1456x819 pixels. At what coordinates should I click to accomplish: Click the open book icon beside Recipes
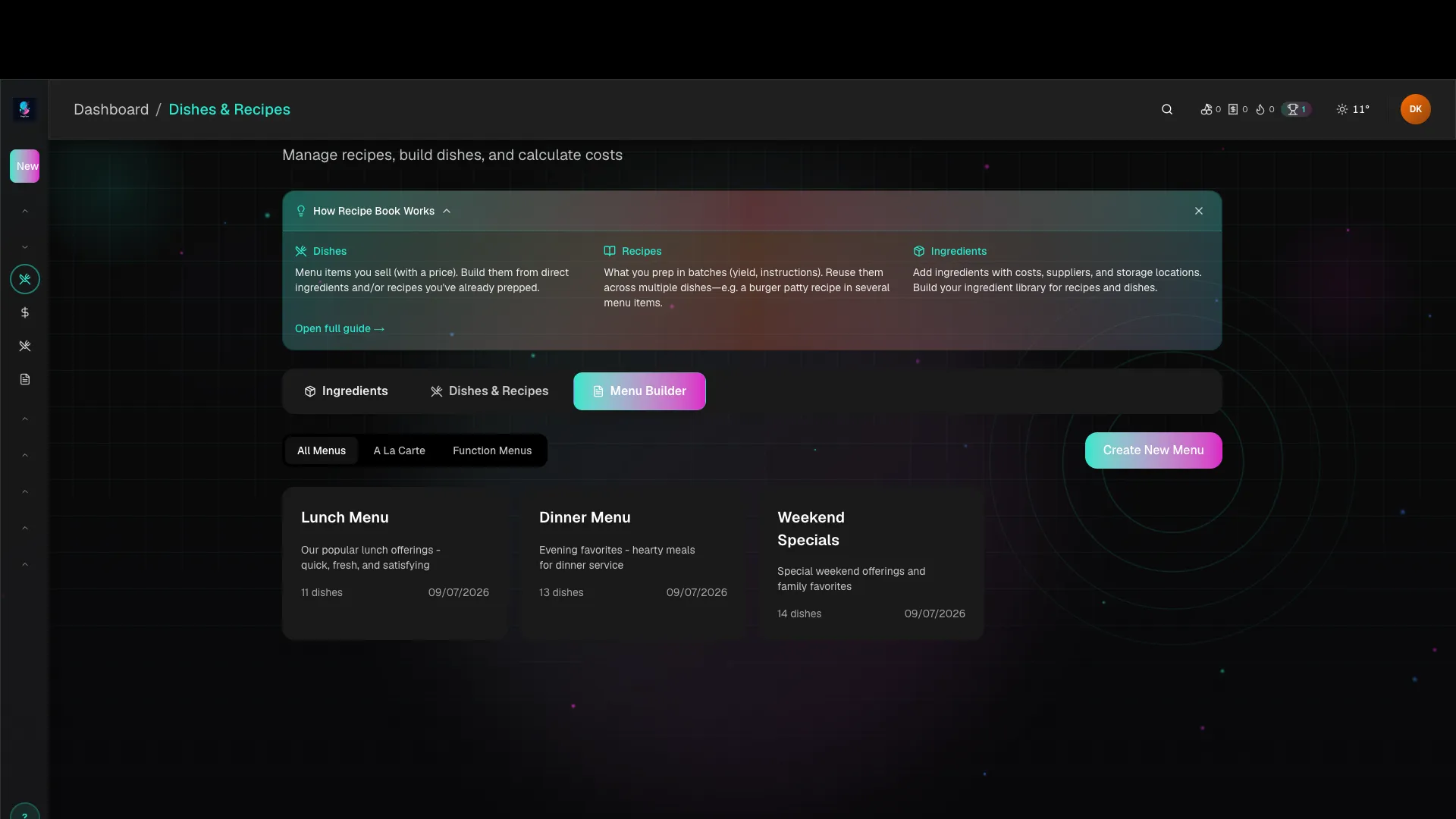[x=610, y=251]
